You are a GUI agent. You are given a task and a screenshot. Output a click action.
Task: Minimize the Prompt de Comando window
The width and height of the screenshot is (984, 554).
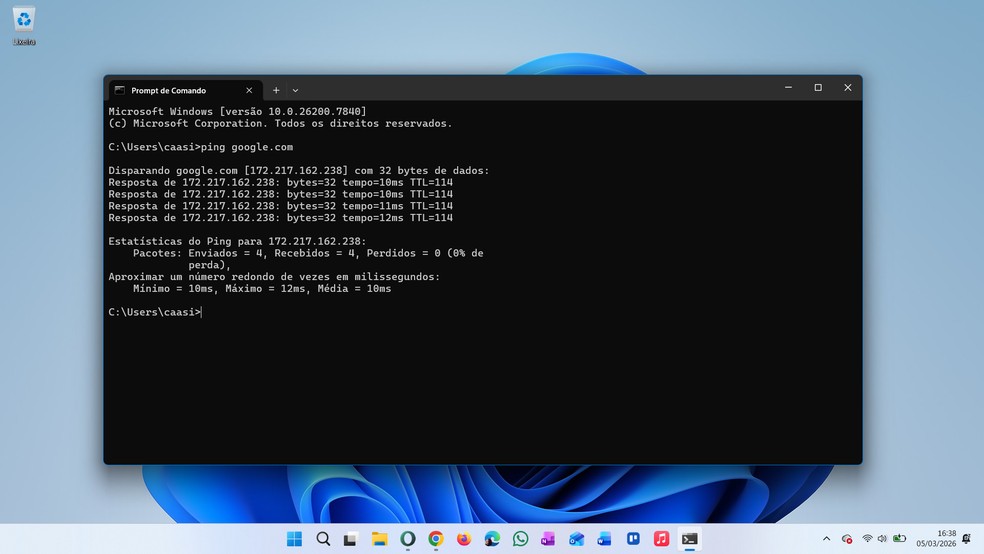pos(788,88)
